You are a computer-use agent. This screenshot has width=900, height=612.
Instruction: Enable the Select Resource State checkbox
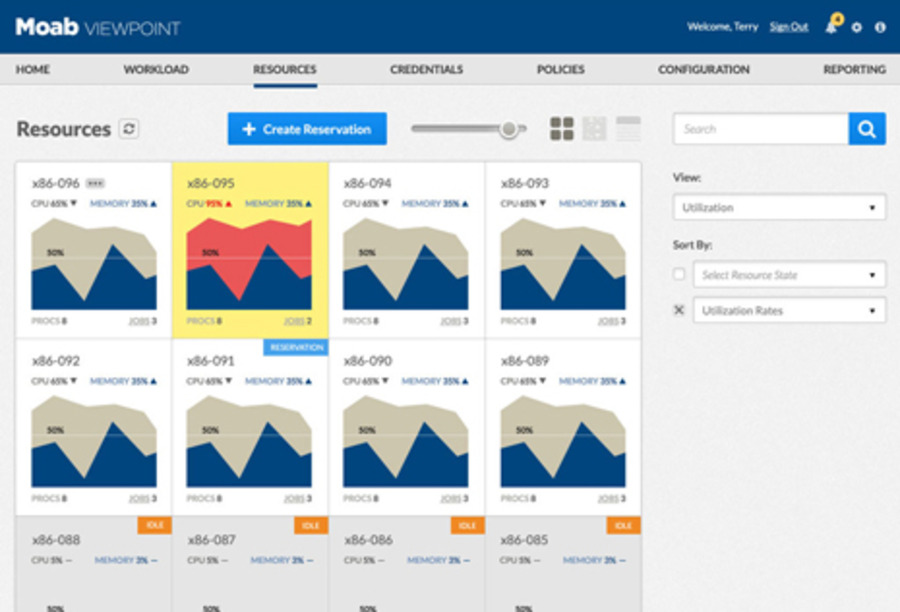679,274
